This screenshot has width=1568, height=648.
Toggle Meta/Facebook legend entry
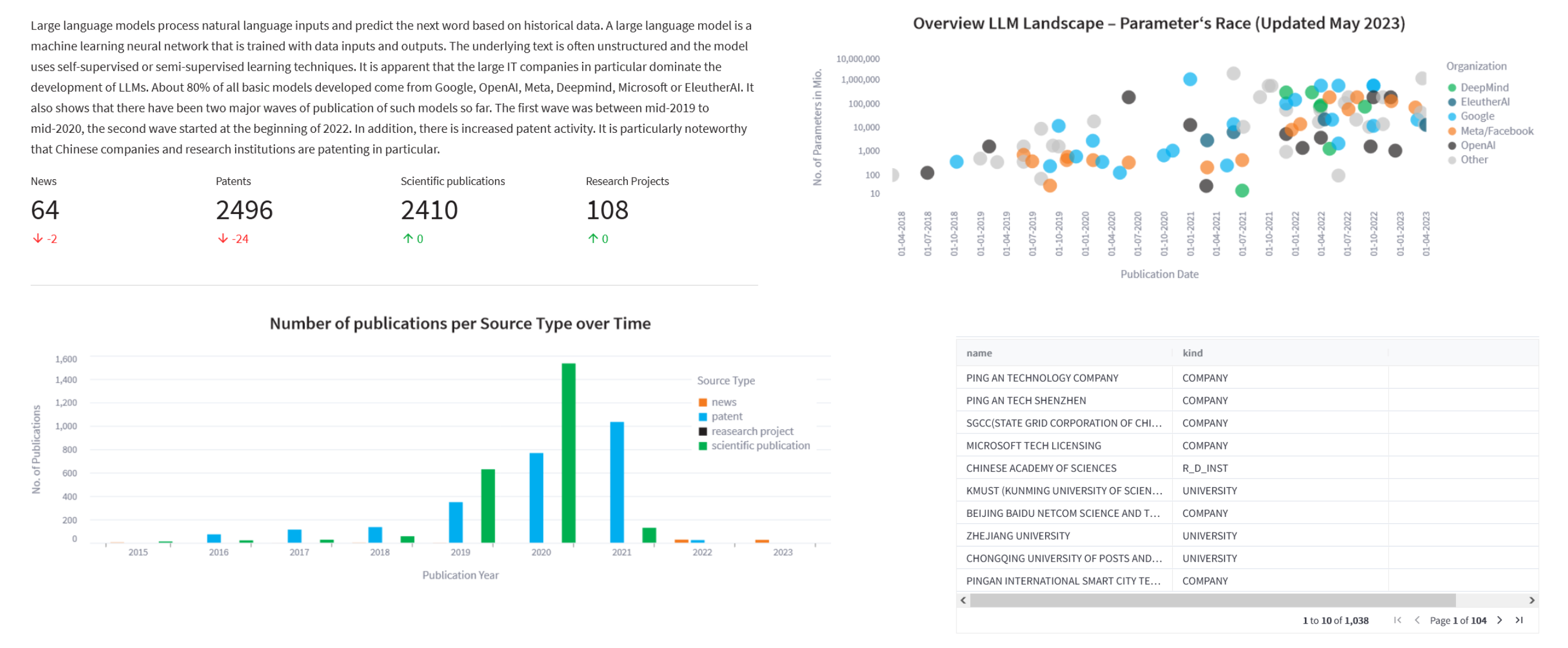[1490, 131]
